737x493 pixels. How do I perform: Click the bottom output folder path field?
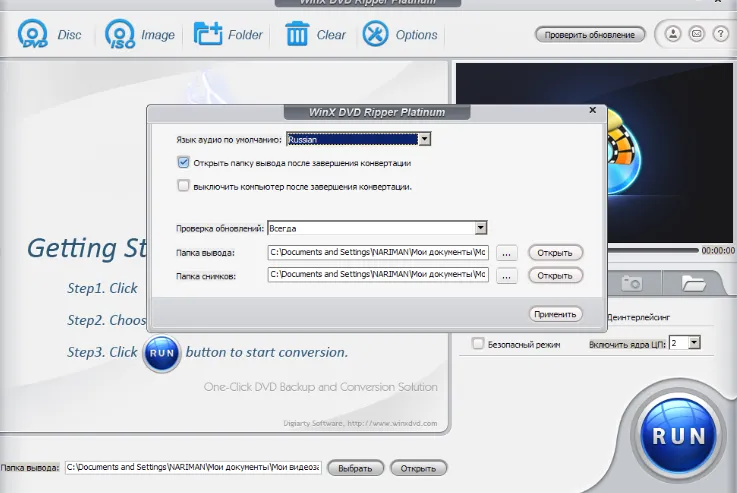tap(193, 467)
